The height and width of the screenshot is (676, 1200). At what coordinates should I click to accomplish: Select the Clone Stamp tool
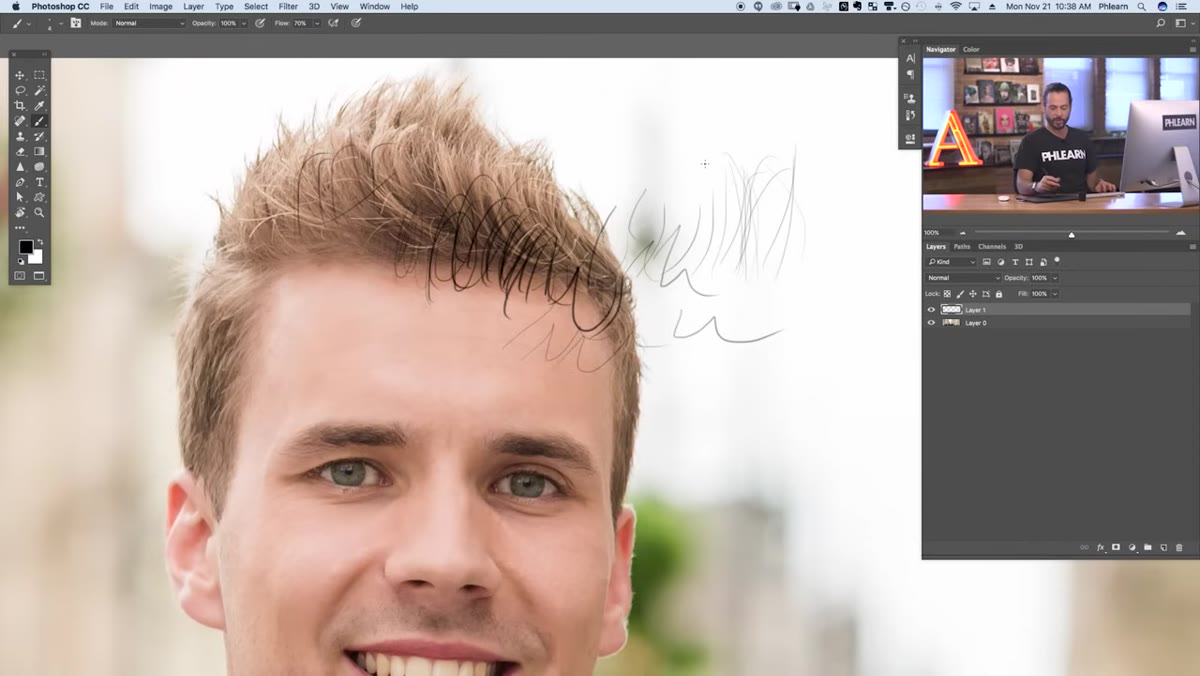[20, 136]
